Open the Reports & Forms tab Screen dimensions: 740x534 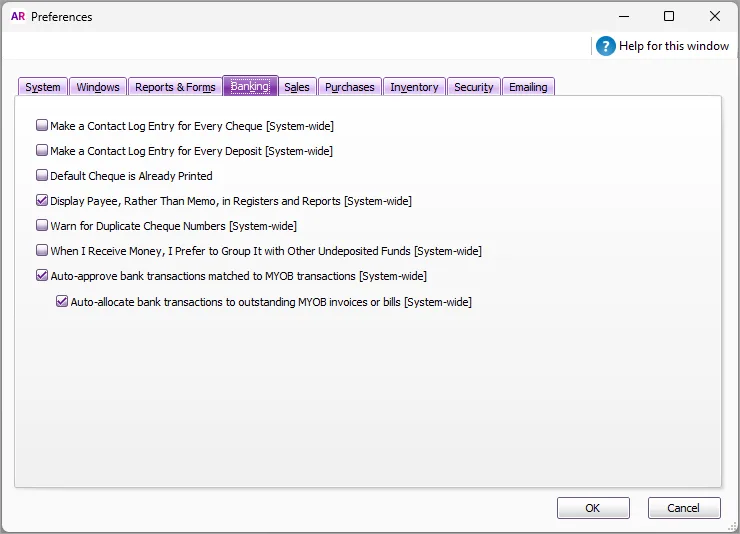175,87
